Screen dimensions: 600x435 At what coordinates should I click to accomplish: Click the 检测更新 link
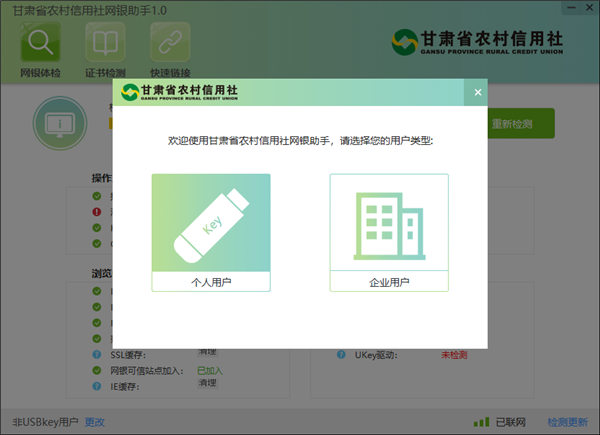coord(567,422)
